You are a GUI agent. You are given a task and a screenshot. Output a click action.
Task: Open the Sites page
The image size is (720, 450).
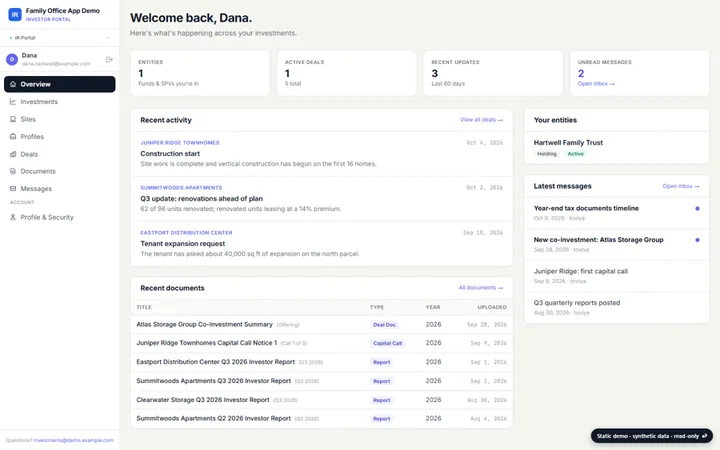(x=60, y=119)
